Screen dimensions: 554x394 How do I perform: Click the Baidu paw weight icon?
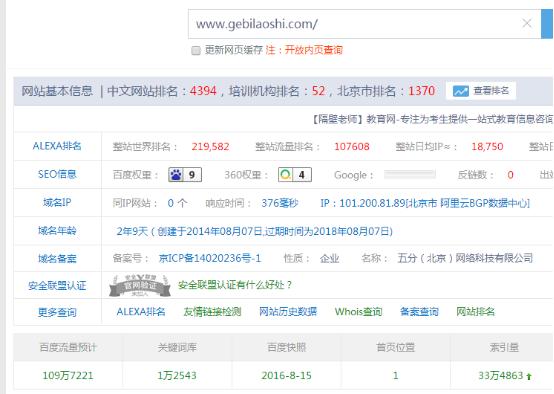coord(176,175)
